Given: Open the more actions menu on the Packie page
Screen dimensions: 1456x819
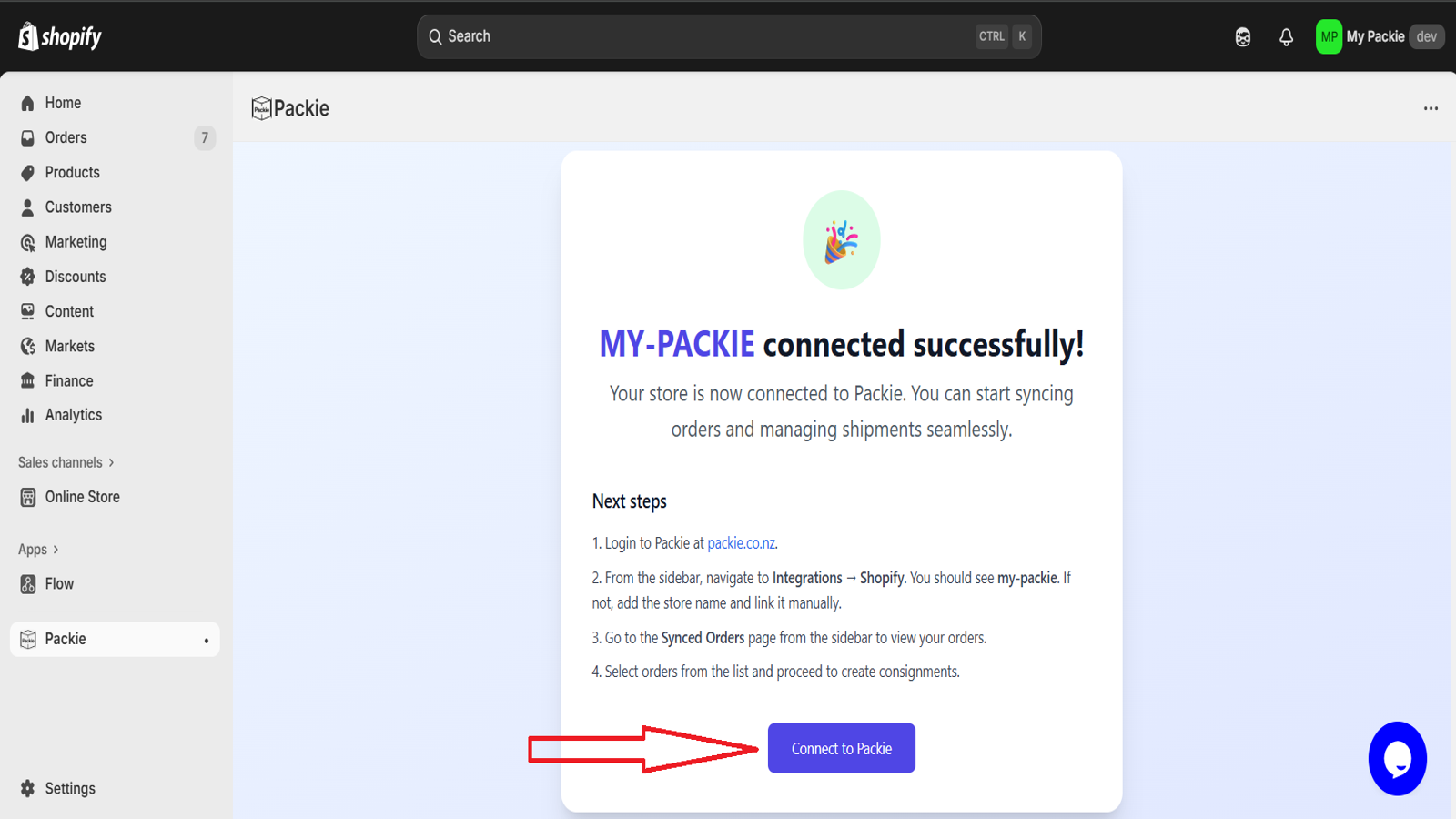Looking at the screenshot, I should coord(1430,108).
